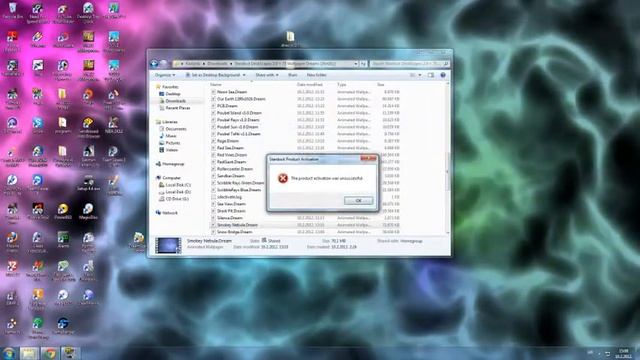The width and height of the screenshot is (640, 360).
Task: Refresh the folder using the address bar button
Action: coord(363,64)
